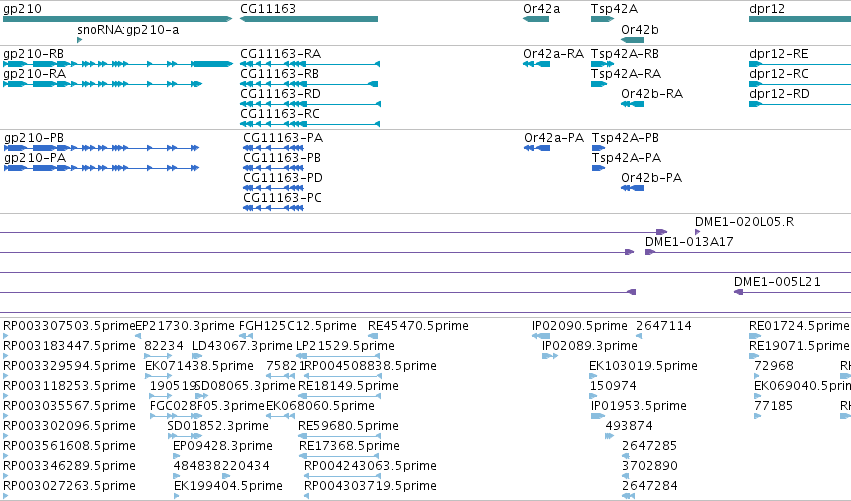This screenshot has height=501, width=851.
Task: Select the Tsp42A-PB protein label
Action: tap(625, 138)
